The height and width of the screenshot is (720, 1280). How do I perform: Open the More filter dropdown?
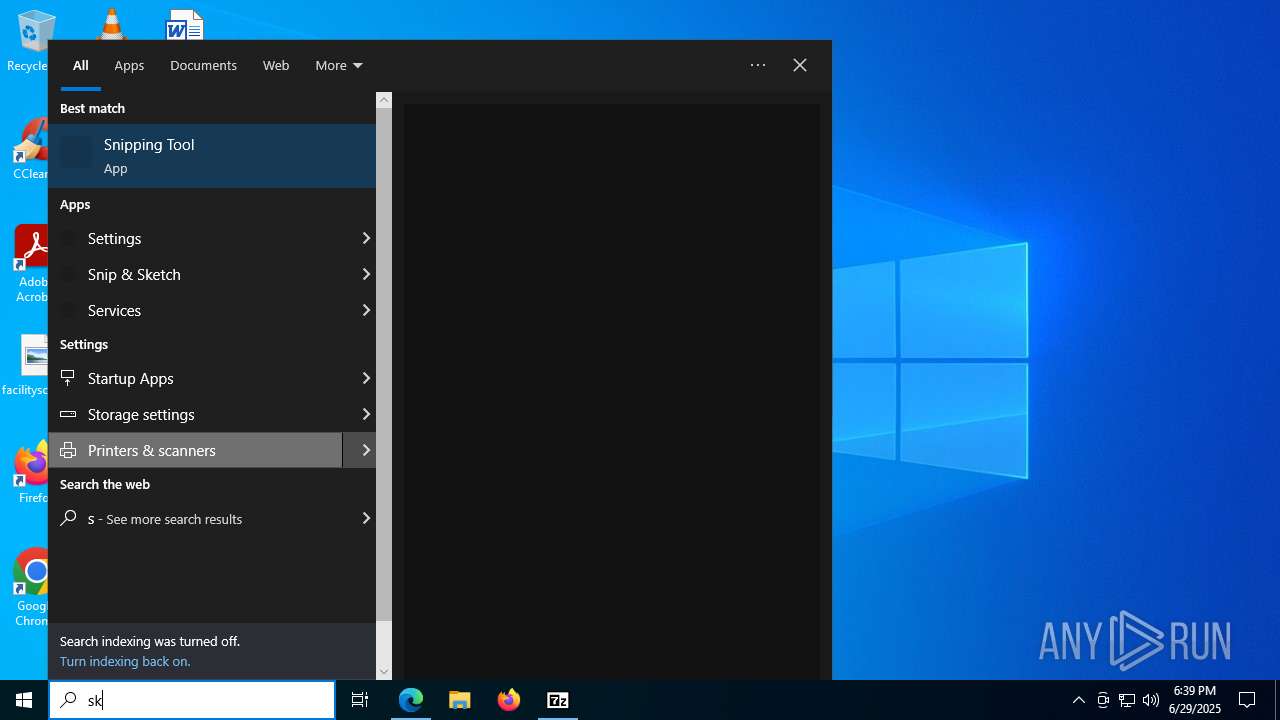pos(339,65)
